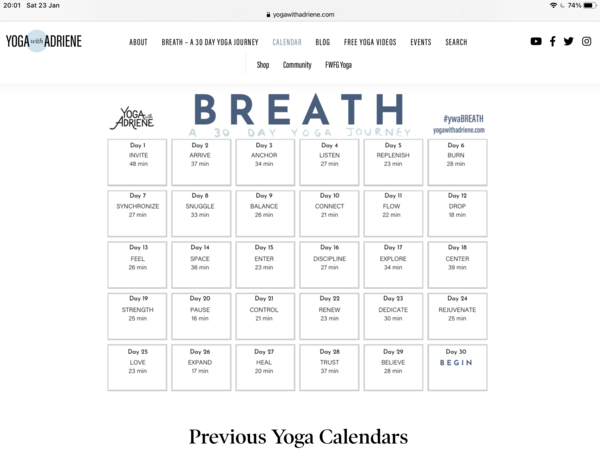
Task: Open the Shop link
Action: [x=263, y=65]
